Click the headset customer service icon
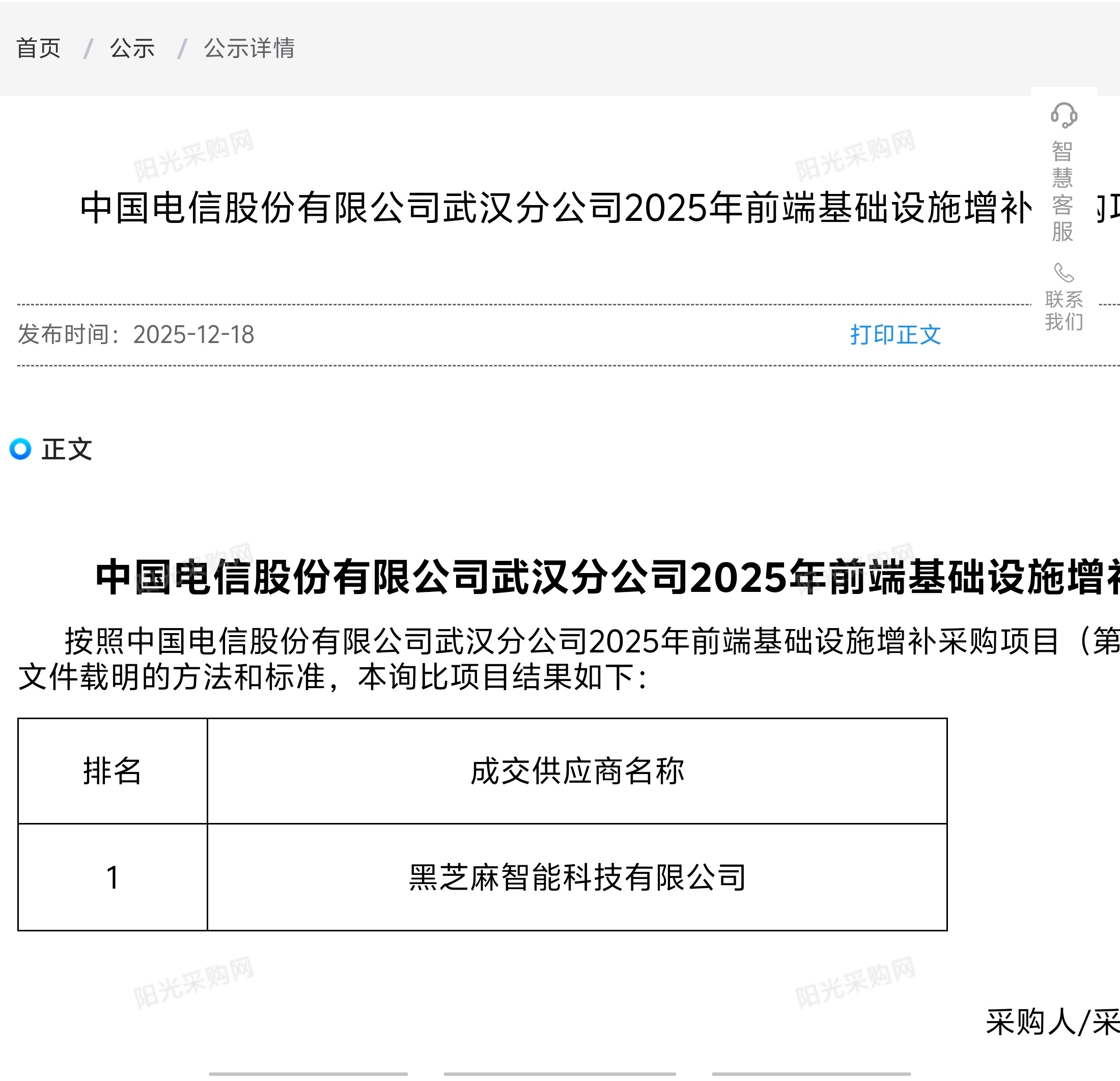The image size is (1120, 1081). (x=1063, y=116)
